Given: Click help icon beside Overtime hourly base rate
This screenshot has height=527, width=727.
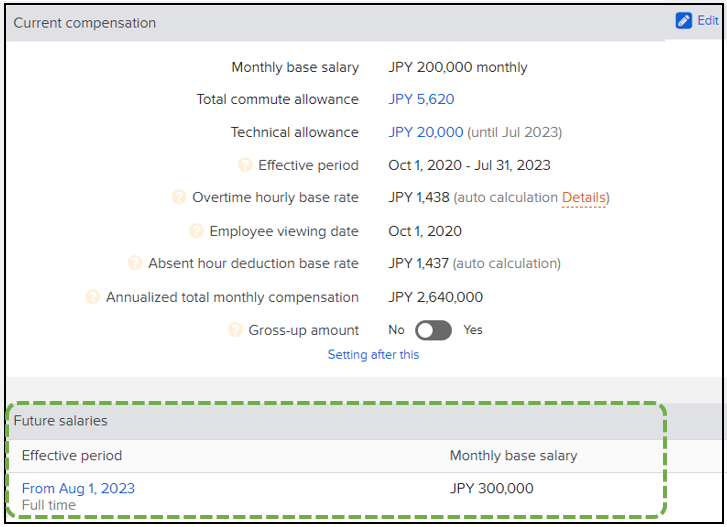Looking at the screenshot, I should [x=178, y=198].
